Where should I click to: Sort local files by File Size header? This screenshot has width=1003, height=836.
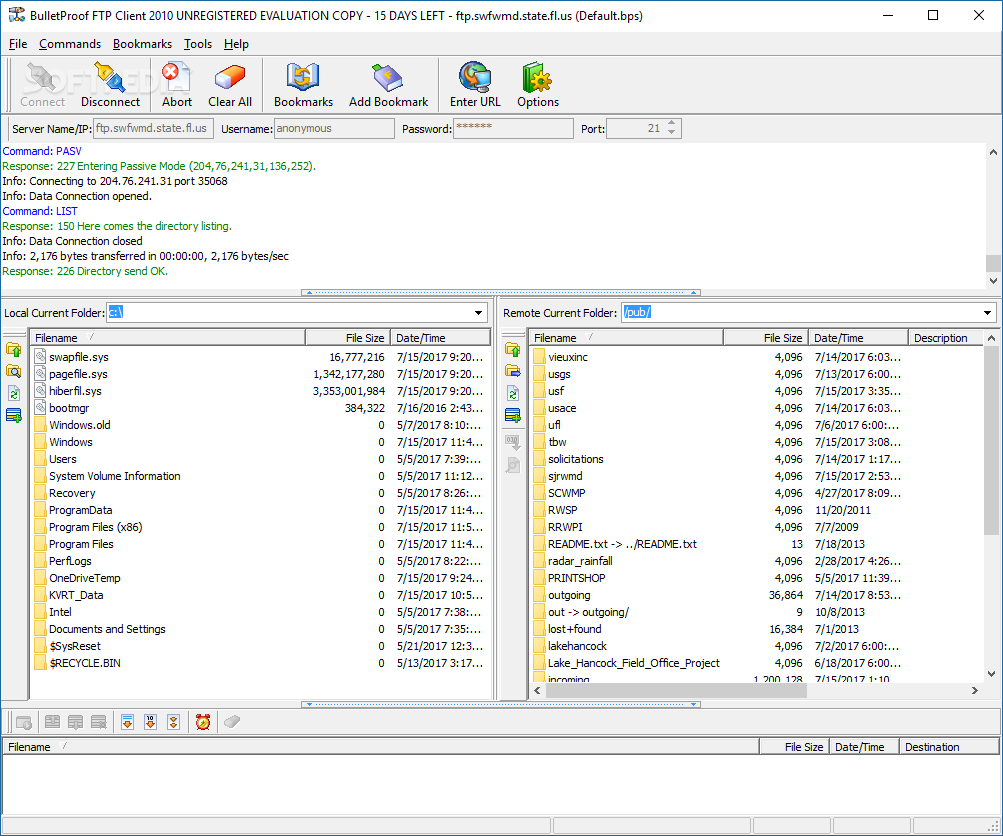point(348,338)
